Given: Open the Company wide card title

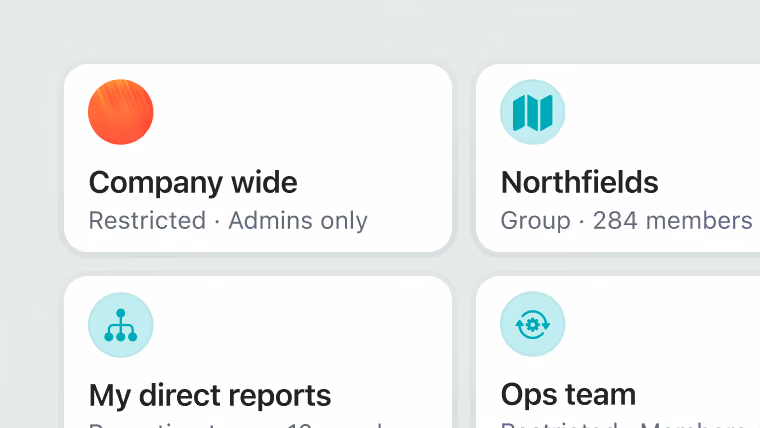Looking at the screenshot, I should coord(193,183).
